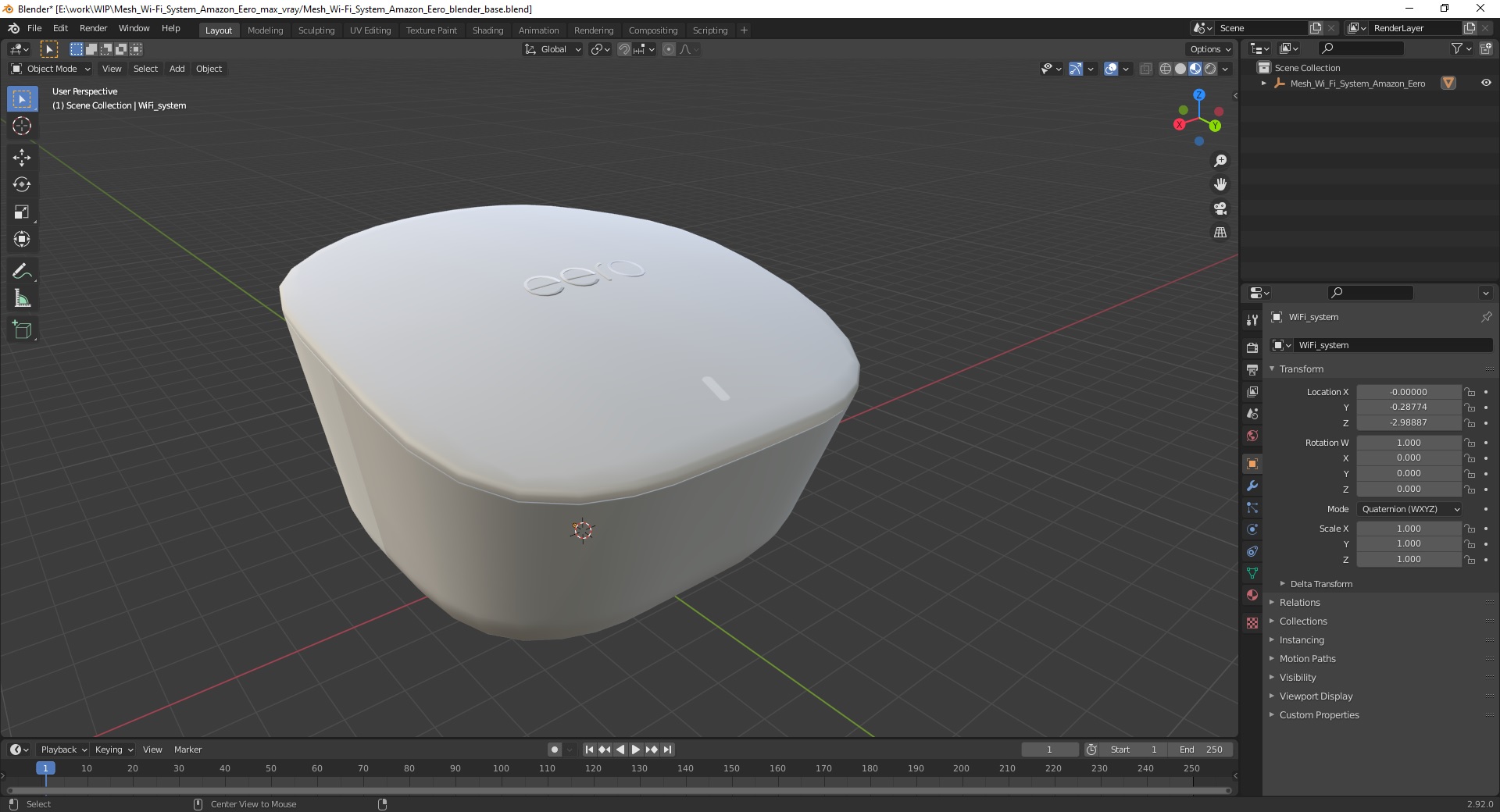Select the Add Cube tool

(22, 330)
